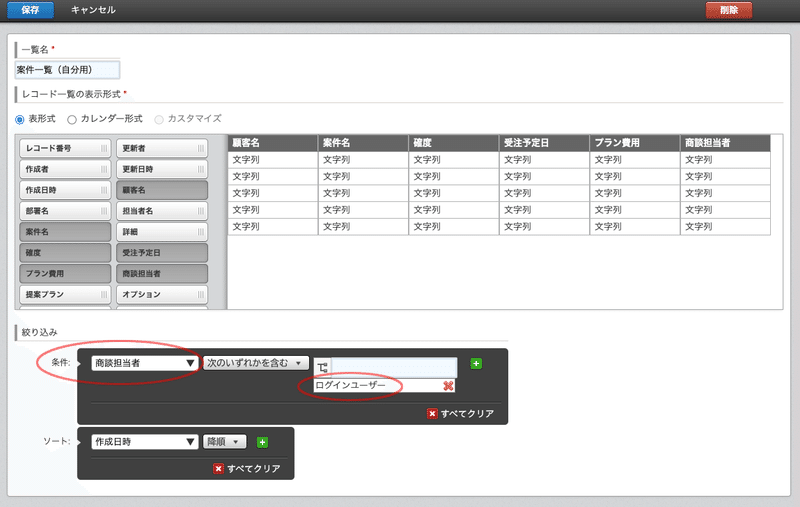Click the 確度 column header
This screenshot has height=507, width=800.
point(454,143)
